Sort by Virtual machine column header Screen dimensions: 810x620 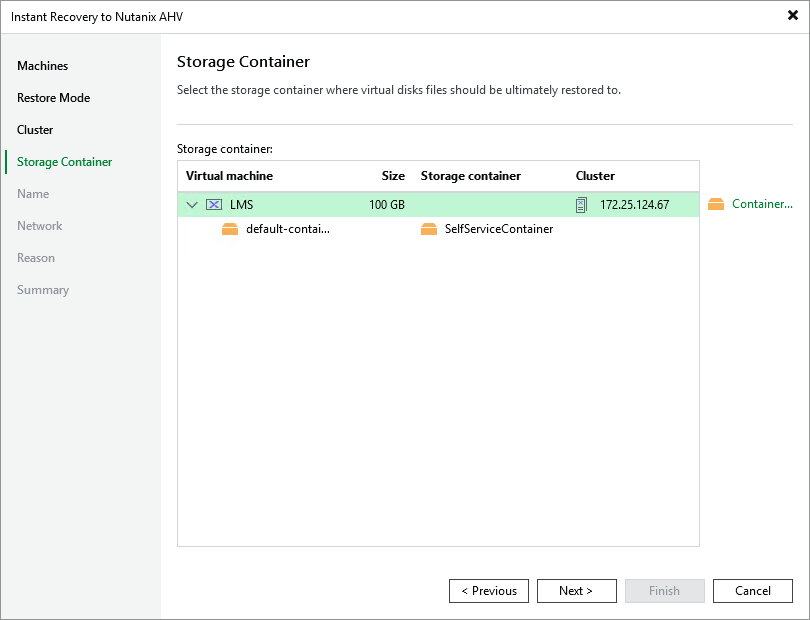pyautogui.click(x=229, y=176)
